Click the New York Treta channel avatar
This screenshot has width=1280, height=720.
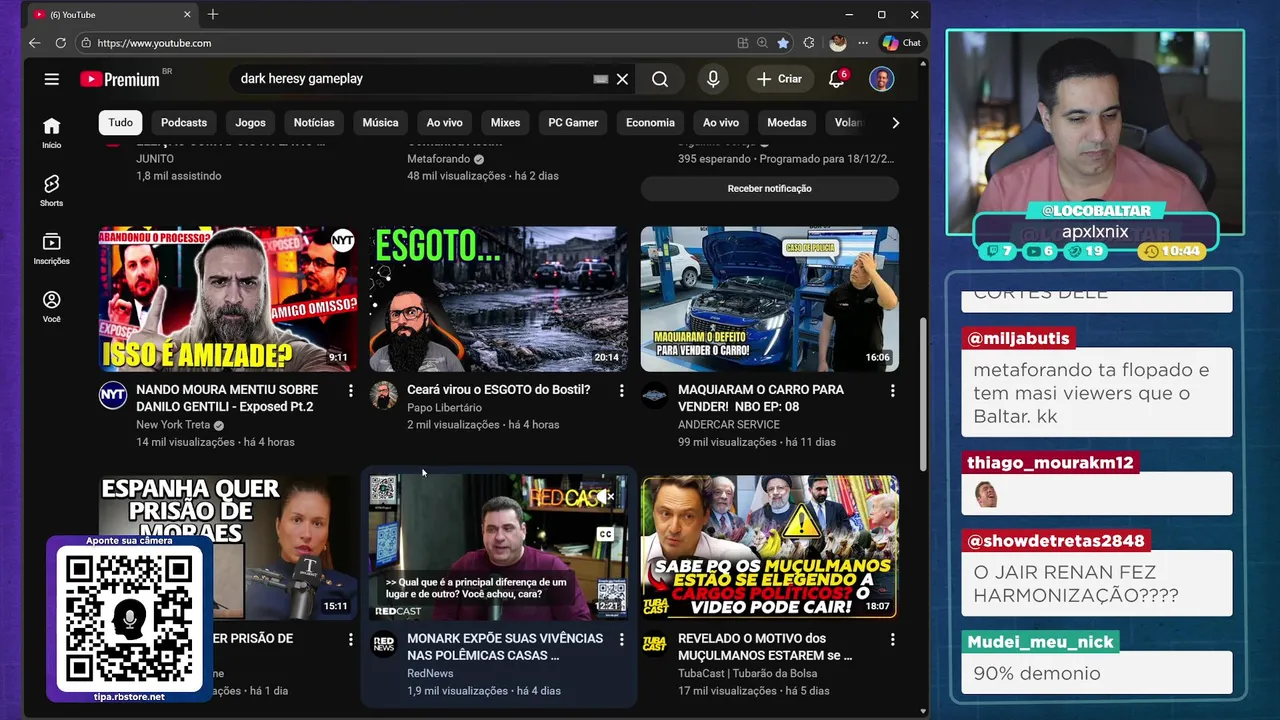(x=113, y=396)
